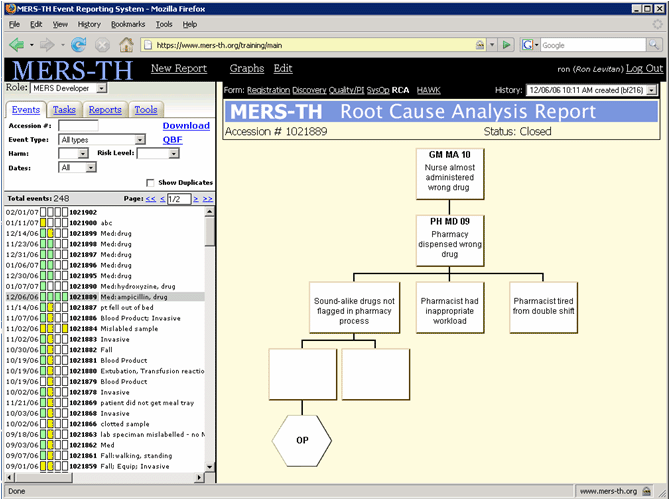Open the Risk Level dropdown
Viewport: 669px width, 499px height.
click(173, 154)
